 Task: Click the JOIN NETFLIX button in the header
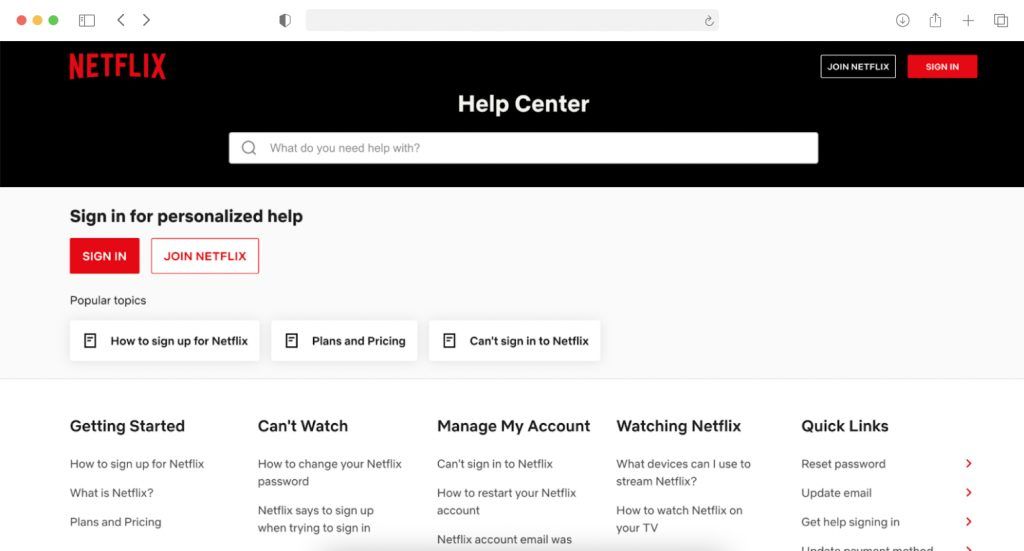click(x=858, y=67)
